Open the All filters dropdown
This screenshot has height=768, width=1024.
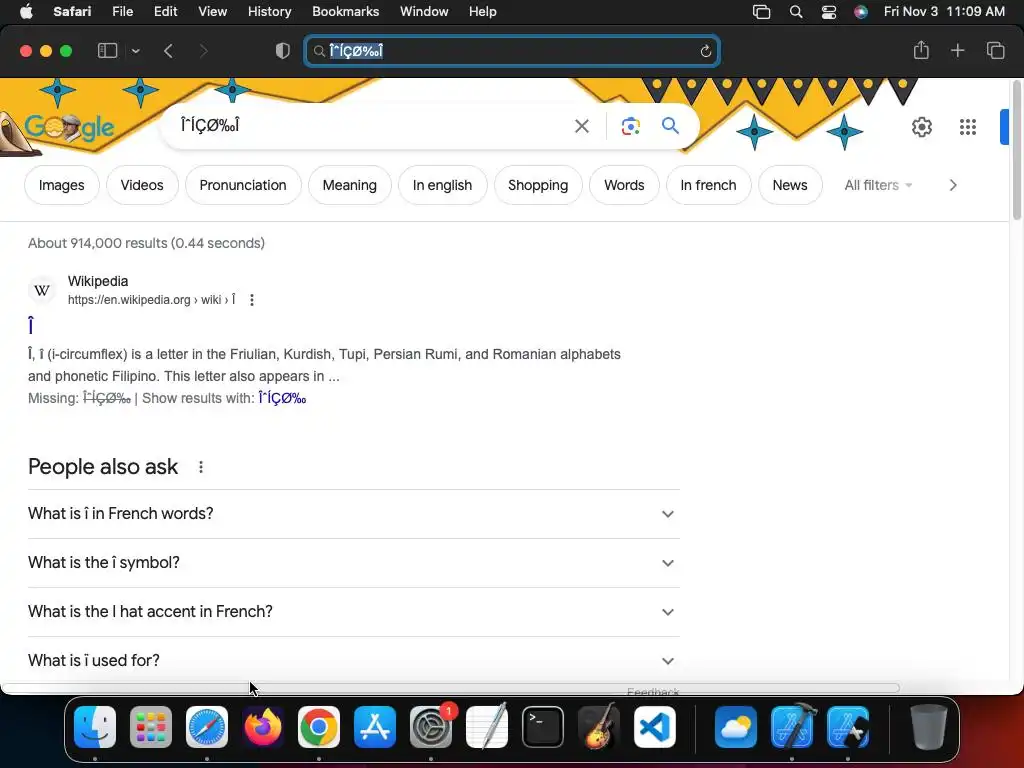click(878, 185)
